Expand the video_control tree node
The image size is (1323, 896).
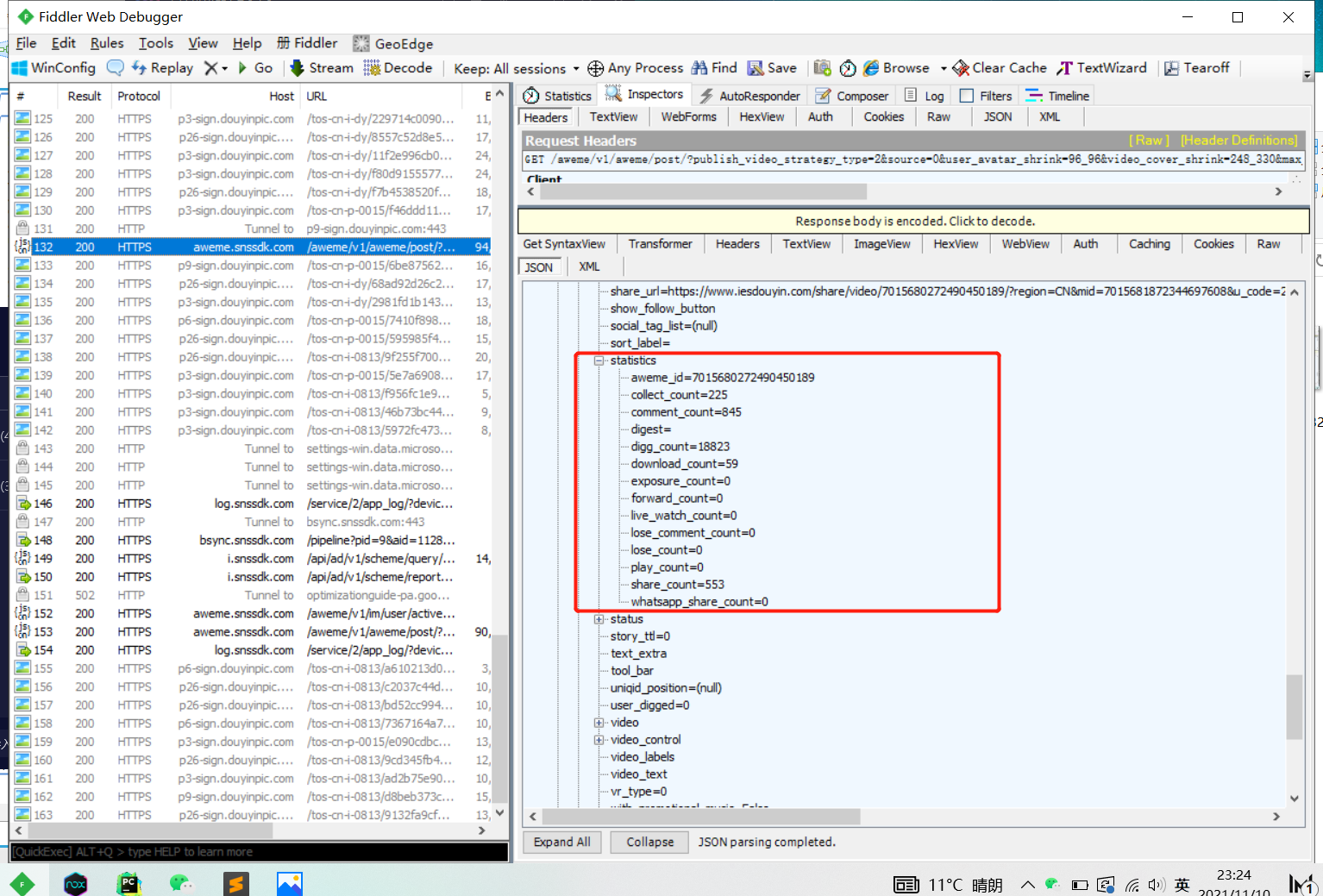click(x=599, y=740)
